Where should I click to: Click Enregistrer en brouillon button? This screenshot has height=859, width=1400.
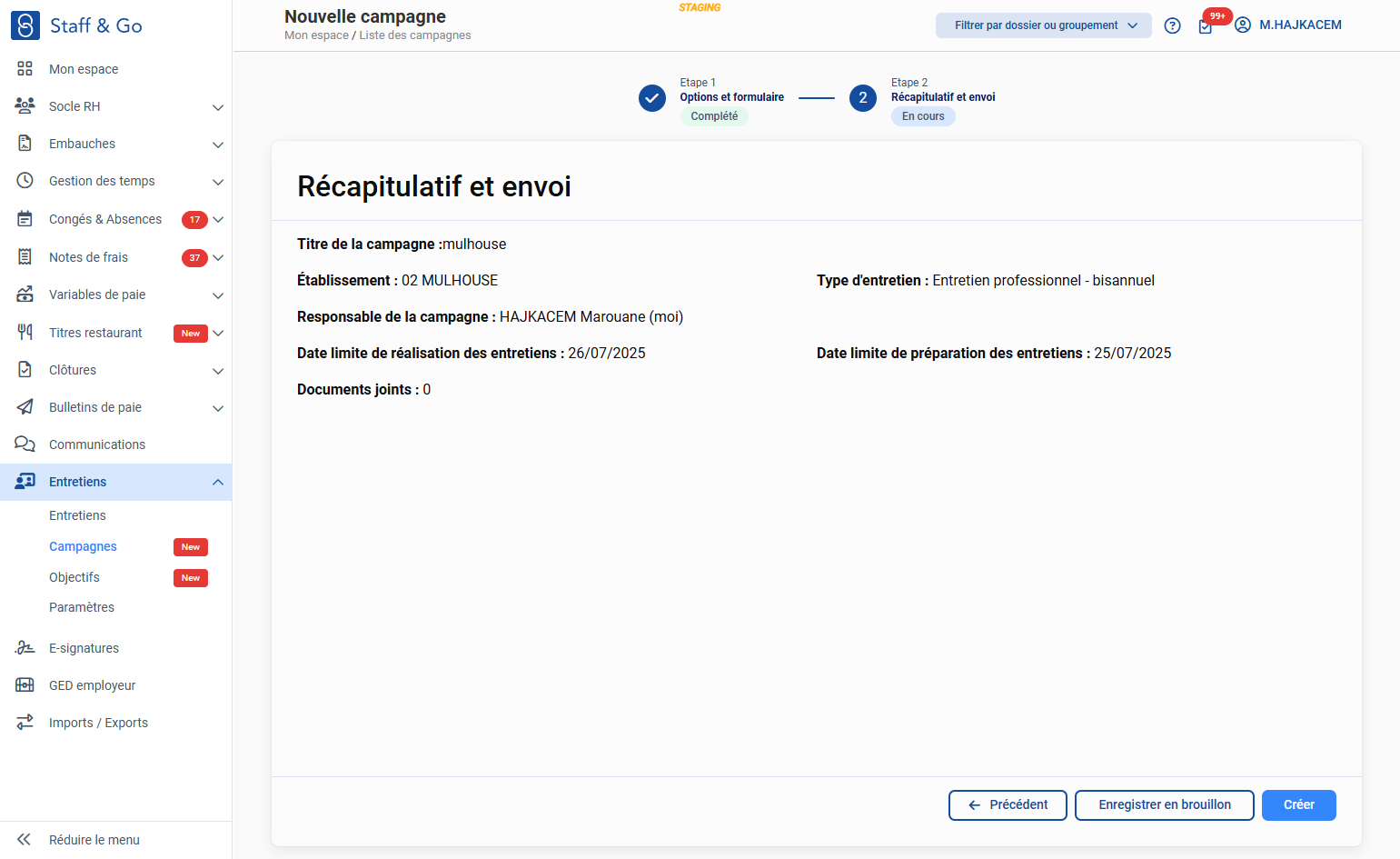(1165, 805)
